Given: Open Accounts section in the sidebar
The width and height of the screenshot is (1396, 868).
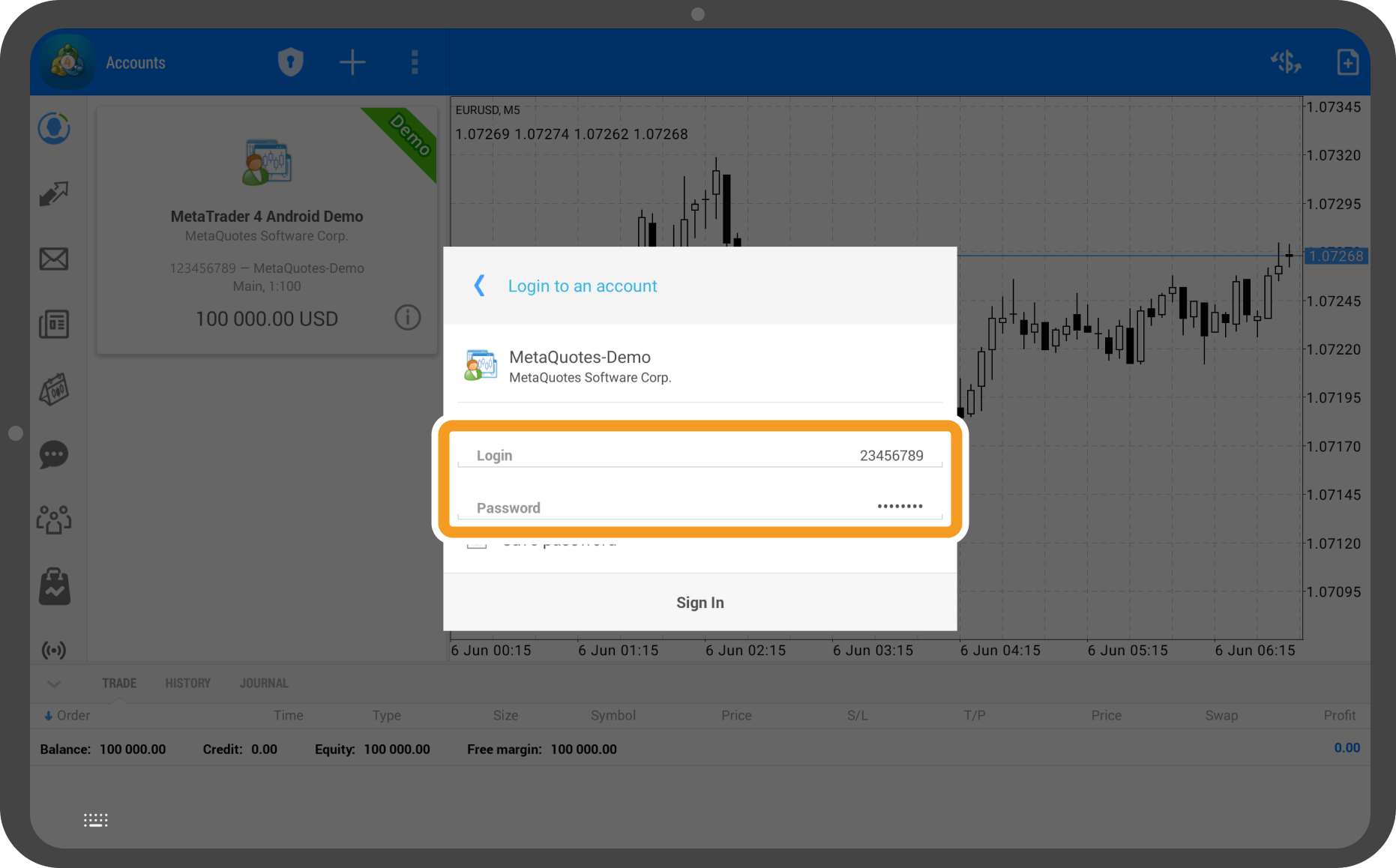Looking at the screenshot, I should click(x=54, y=128).
